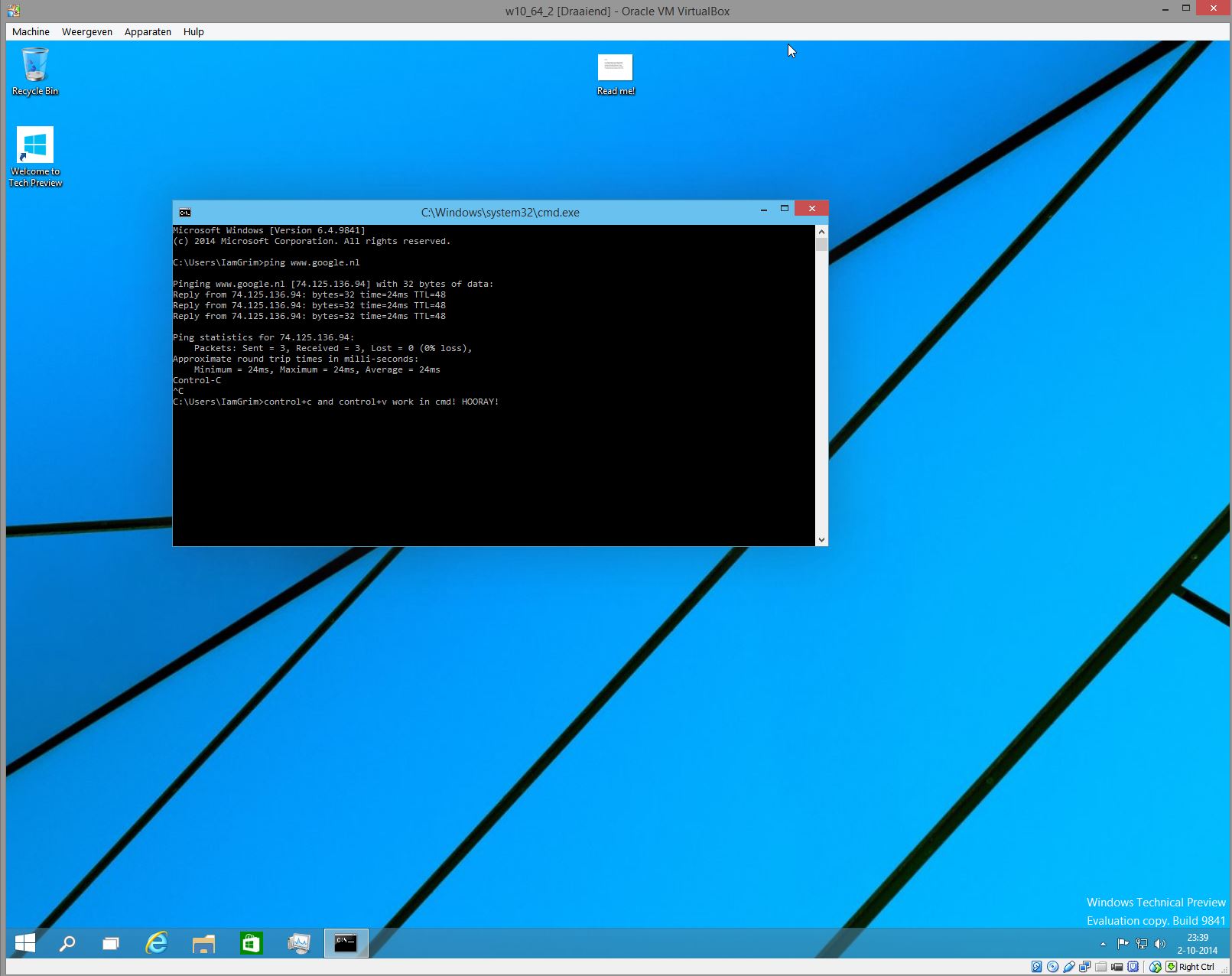This screenshot has width=1232, height=976.
Task: Maximize the cmd.exe window
Action: click(784, 209)
